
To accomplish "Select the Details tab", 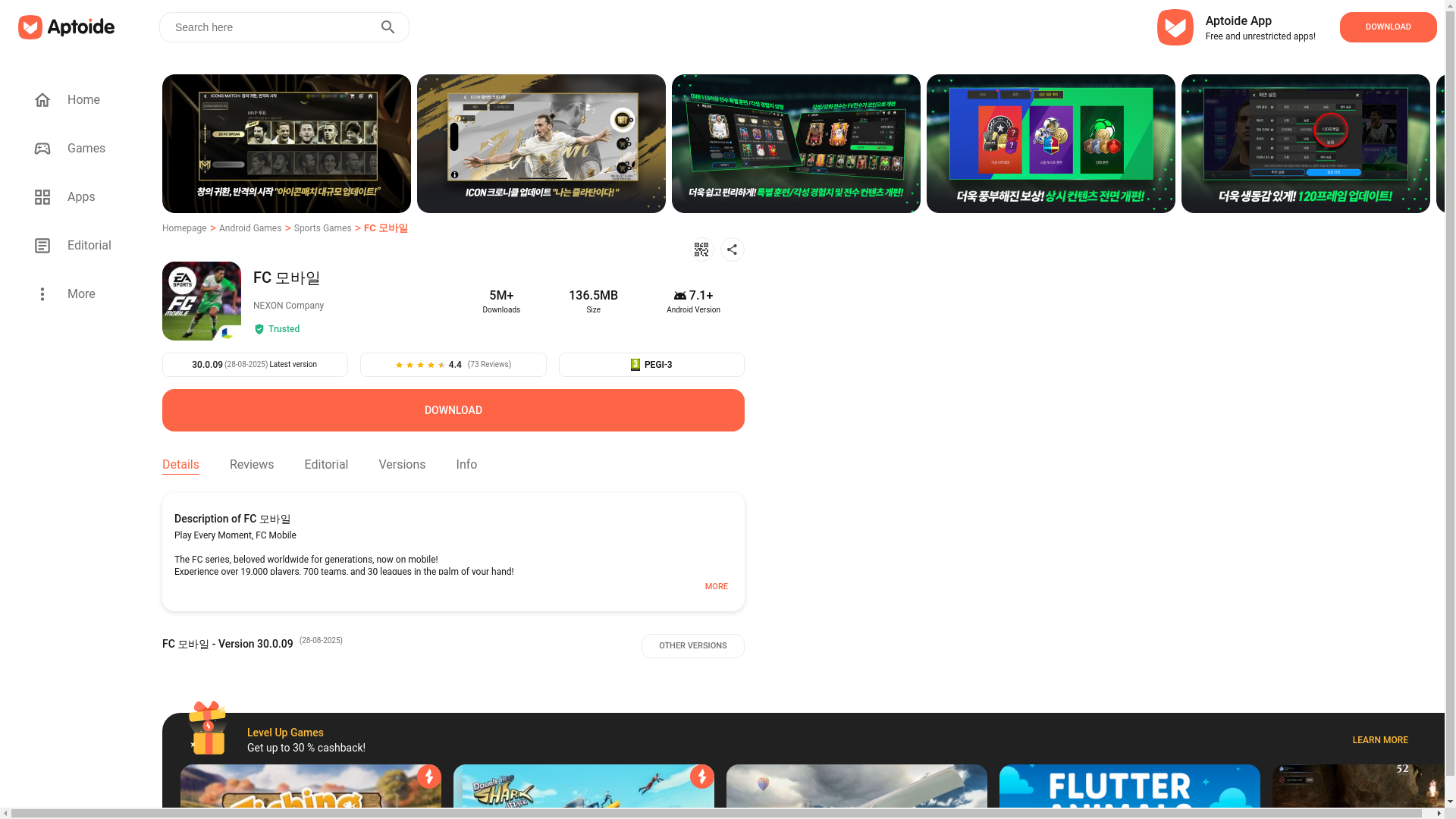I will (180, 465).
